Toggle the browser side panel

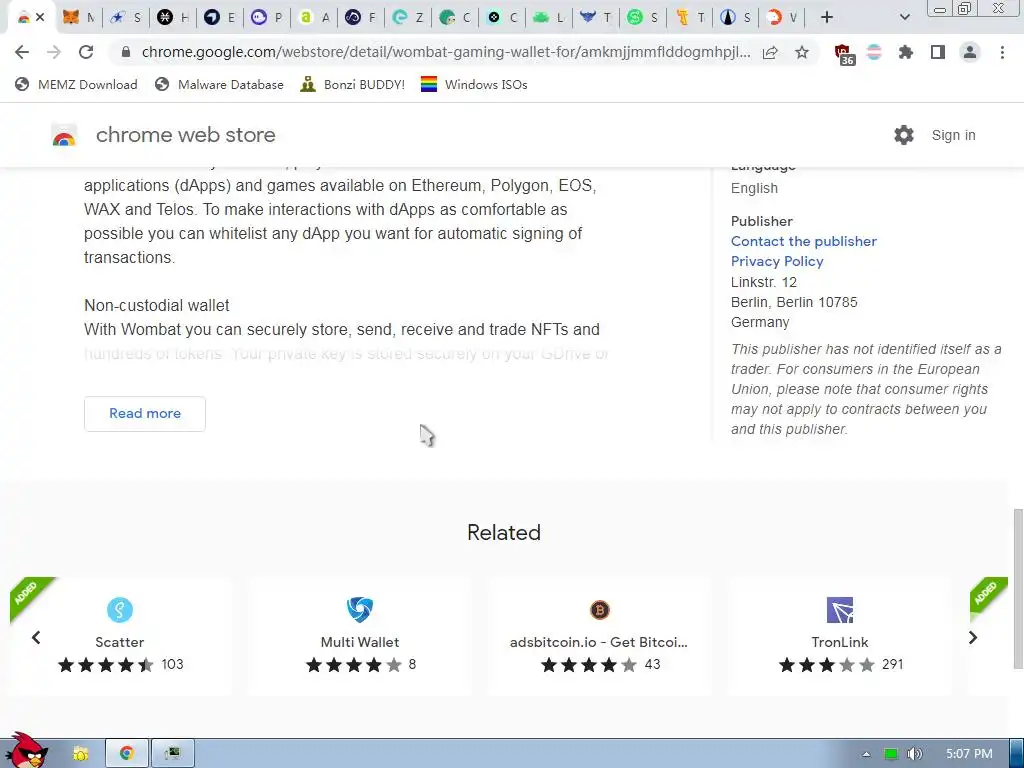click(938, 52)
